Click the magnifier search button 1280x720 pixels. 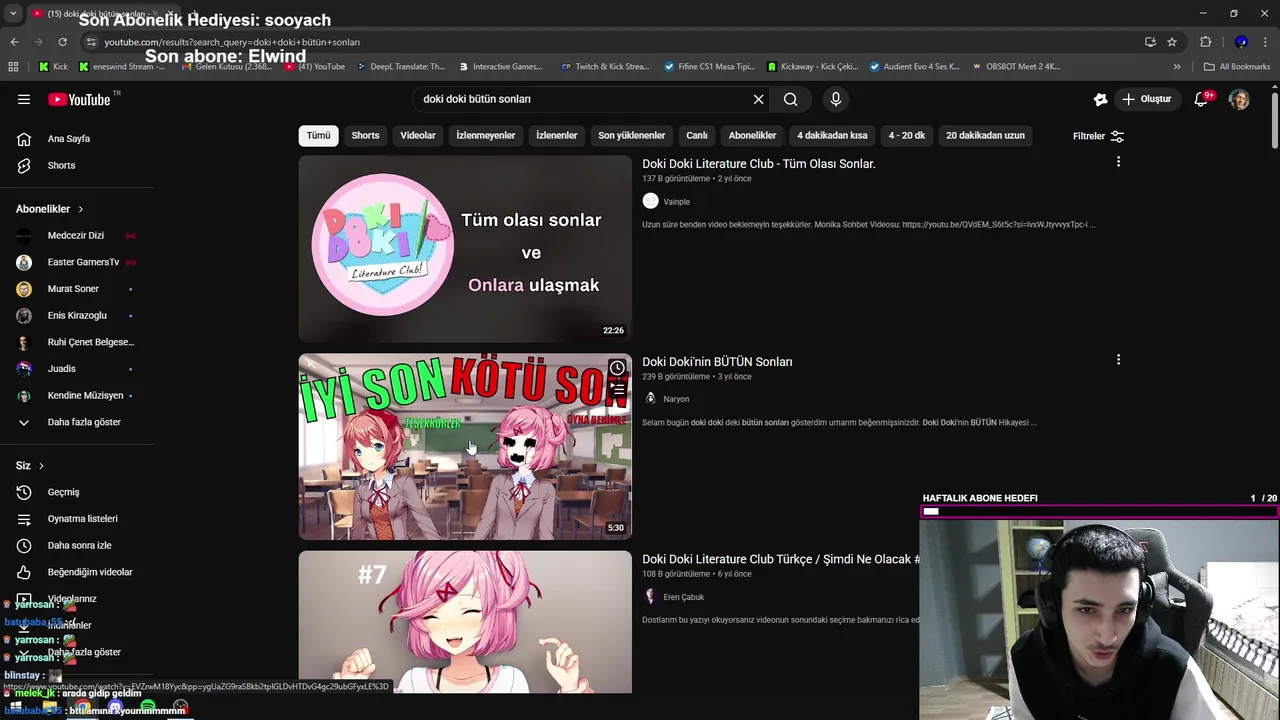790,99
